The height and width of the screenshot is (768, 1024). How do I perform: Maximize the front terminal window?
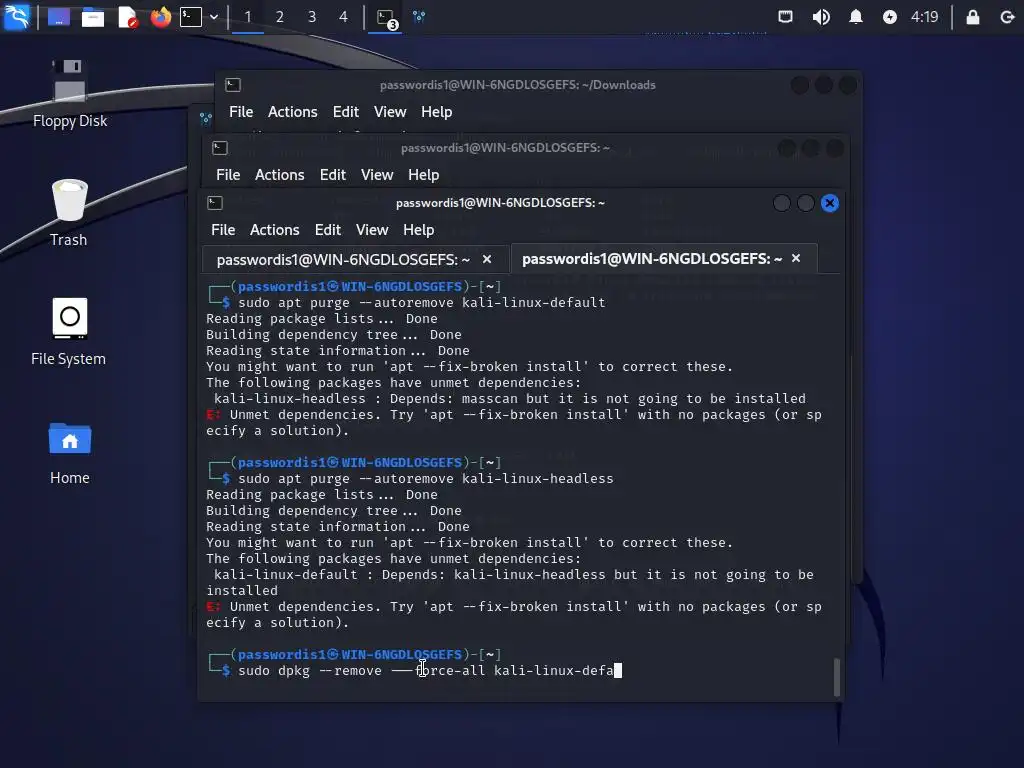(x=805, y=203)
